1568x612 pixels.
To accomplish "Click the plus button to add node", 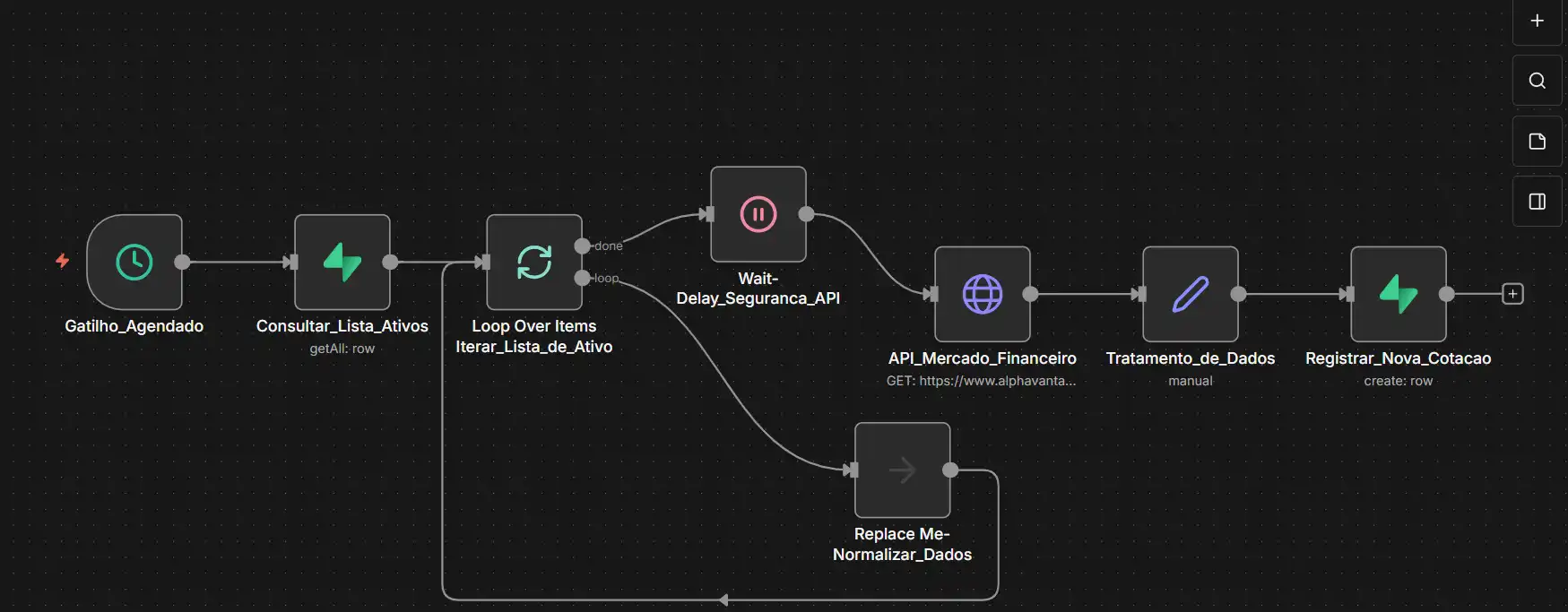I will click(x=1537, y=21).
